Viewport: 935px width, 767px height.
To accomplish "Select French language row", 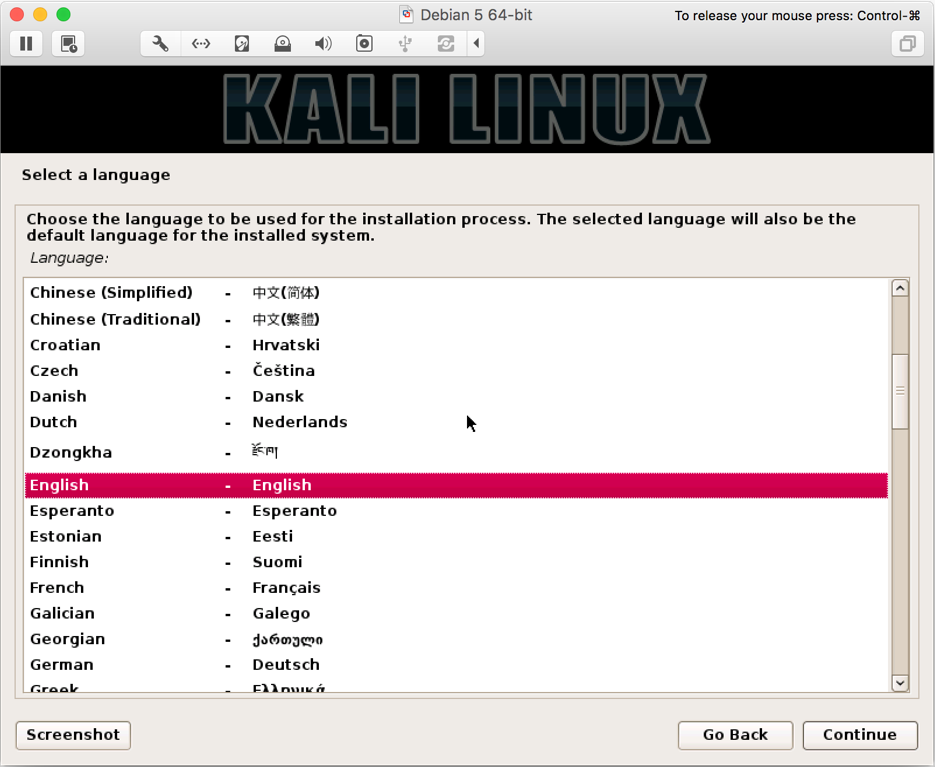I will (456, 588).
